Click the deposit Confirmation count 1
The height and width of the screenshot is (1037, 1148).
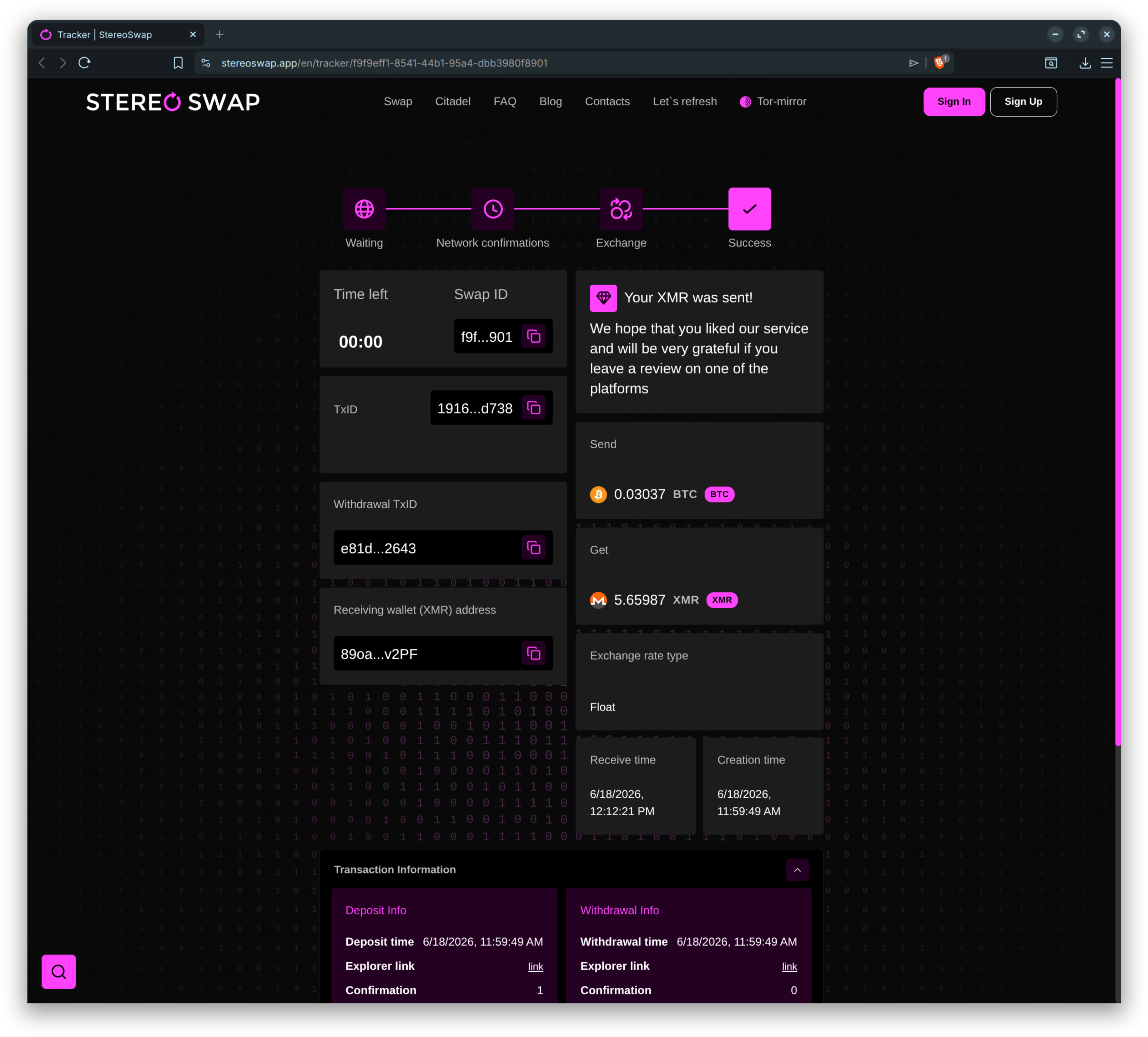540,990
